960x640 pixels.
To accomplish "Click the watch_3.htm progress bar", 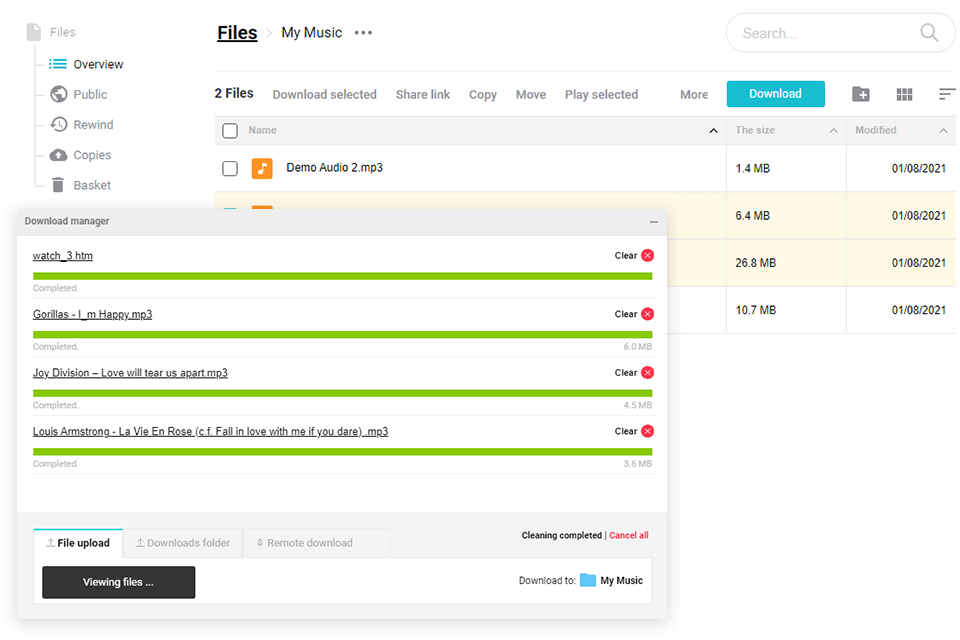I will tap(342, 276).
